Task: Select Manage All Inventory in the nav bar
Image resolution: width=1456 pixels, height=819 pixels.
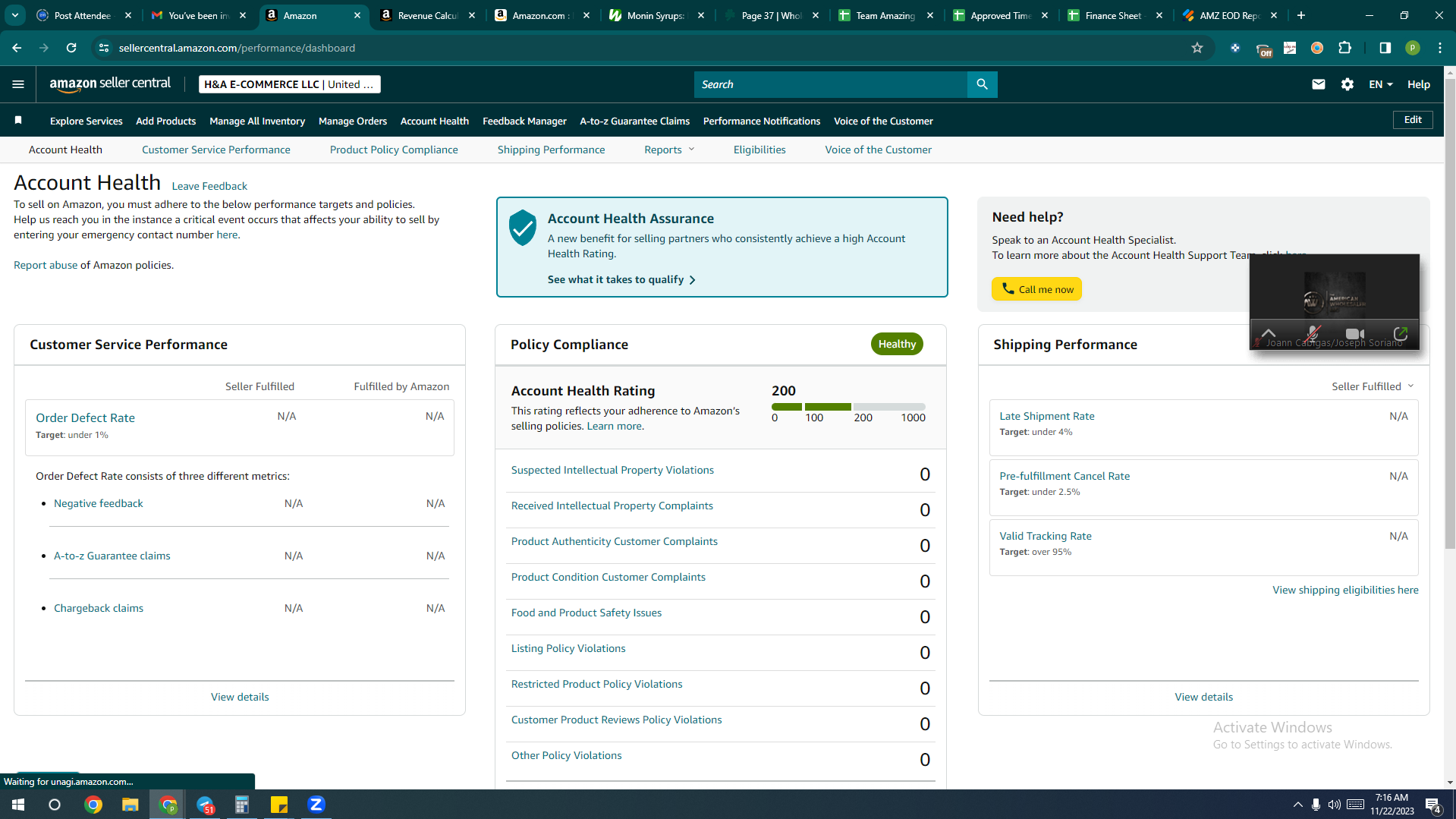Action: coord(257,121)
